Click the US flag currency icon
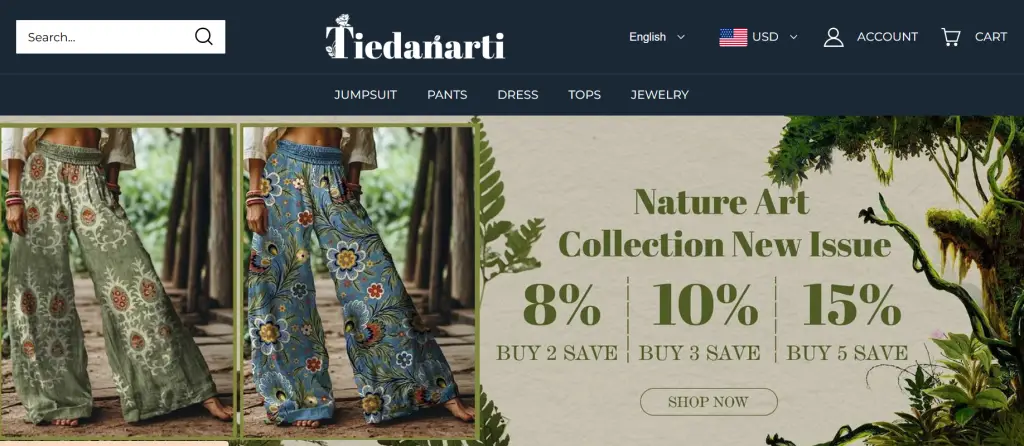 pos(733,37)
